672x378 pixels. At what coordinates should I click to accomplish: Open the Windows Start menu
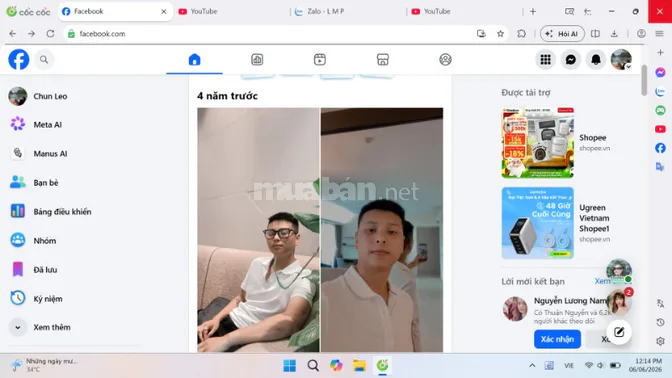290,366
